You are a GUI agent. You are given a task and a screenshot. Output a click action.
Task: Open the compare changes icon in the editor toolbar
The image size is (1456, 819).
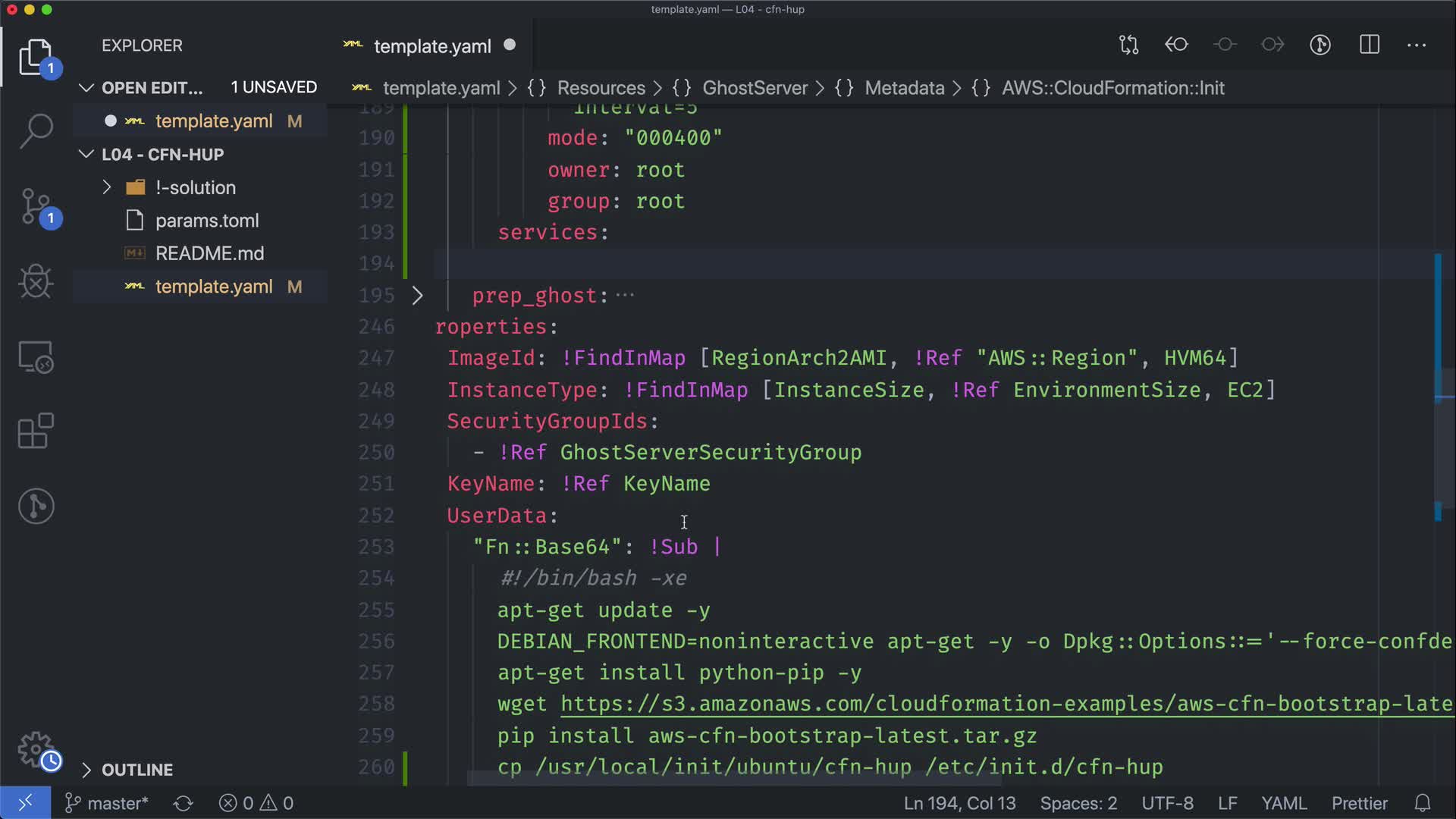(x=1128, y=45)
